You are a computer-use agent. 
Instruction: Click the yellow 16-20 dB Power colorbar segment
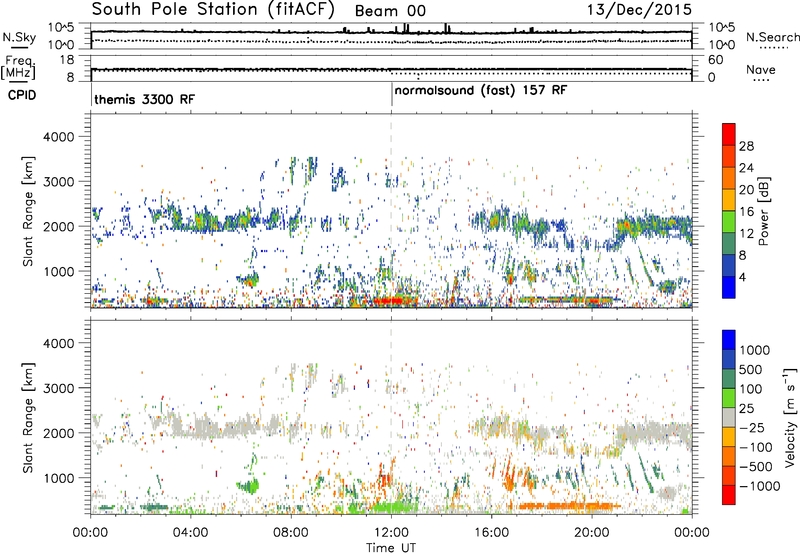click(729, 200)
